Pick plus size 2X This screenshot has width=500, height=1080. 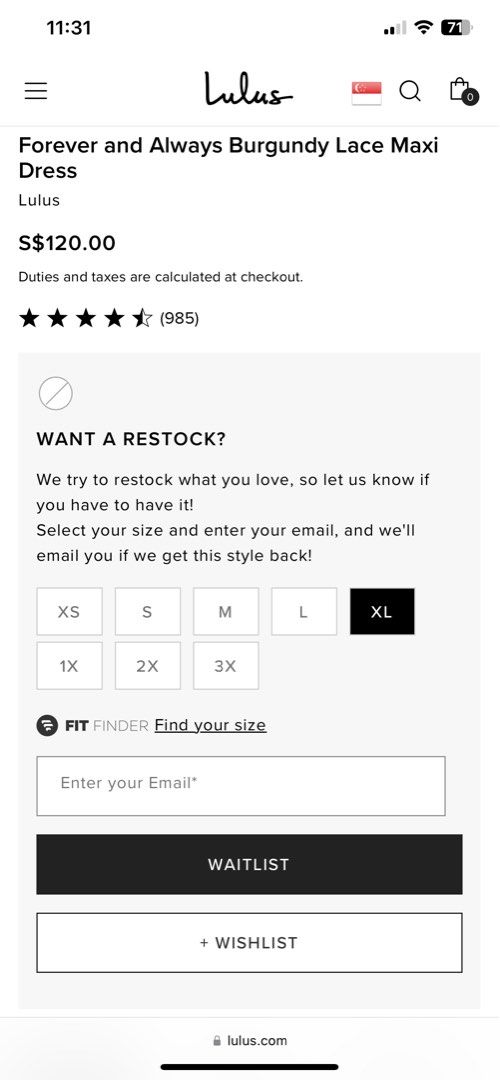click(x=147, y=666)
